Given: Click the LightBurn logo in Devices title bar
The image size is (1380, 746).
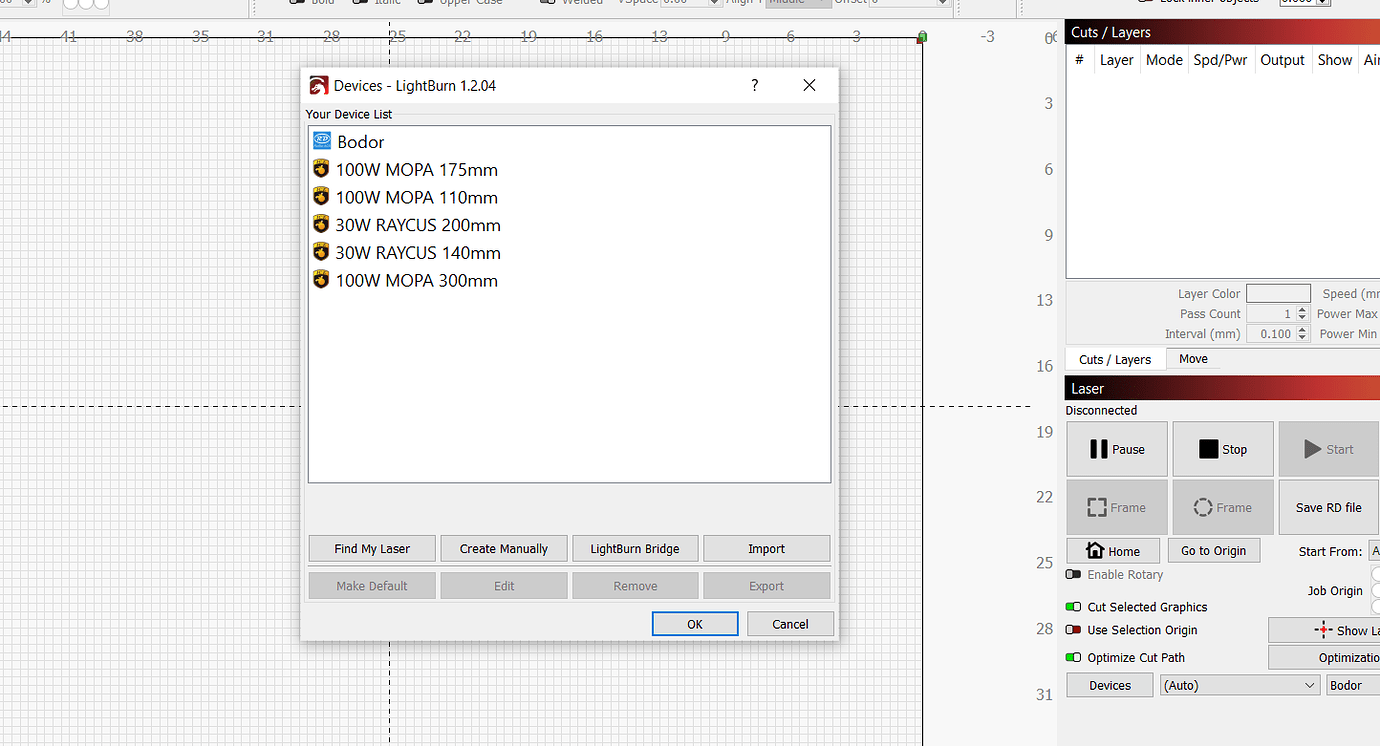Looking at the screenshot, I should [x=319, y=86].
